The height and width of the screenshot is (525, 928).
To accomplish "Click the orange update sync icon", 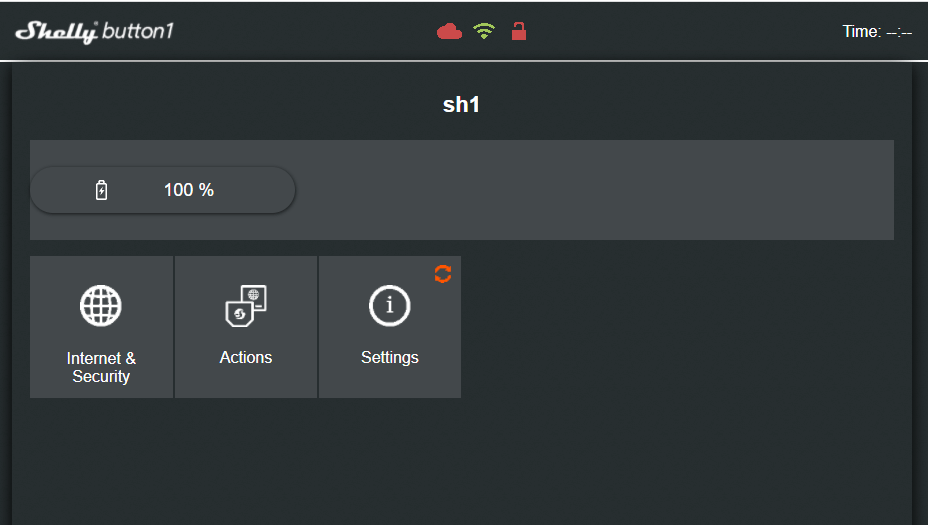I will tap(443, 273).
